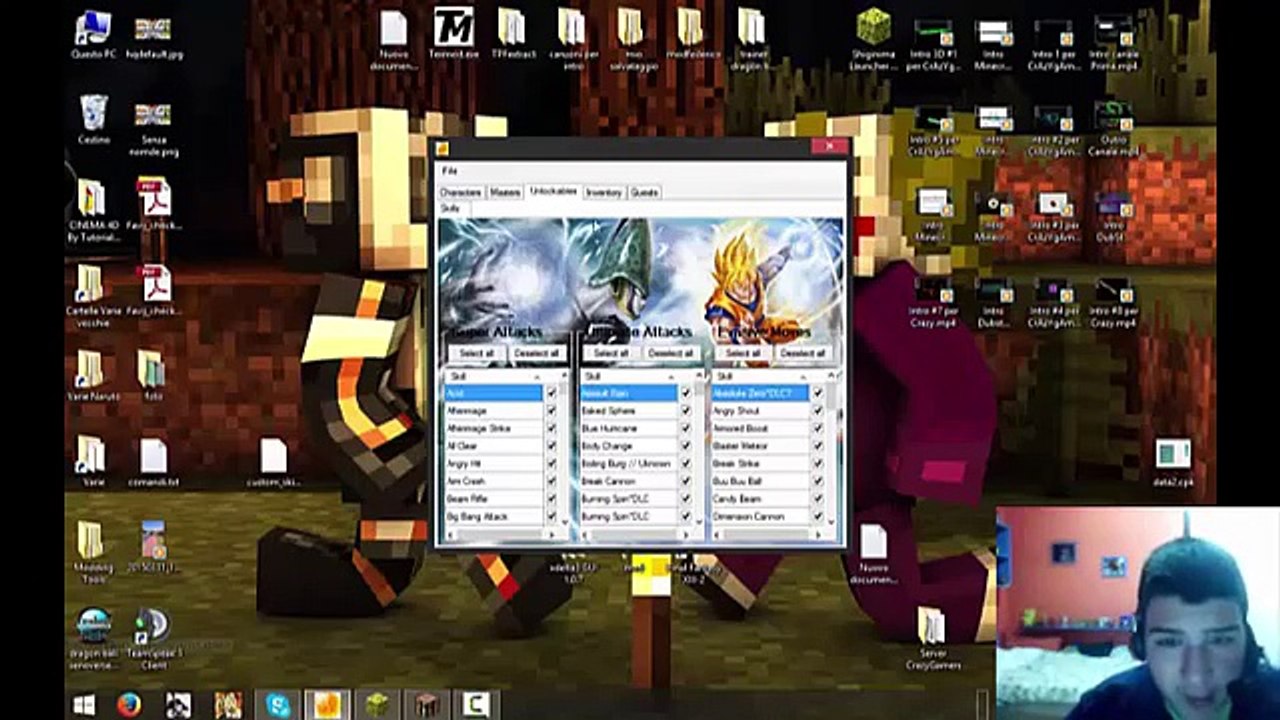Click Deselect all under Evasive Moves

click(803, 353)
